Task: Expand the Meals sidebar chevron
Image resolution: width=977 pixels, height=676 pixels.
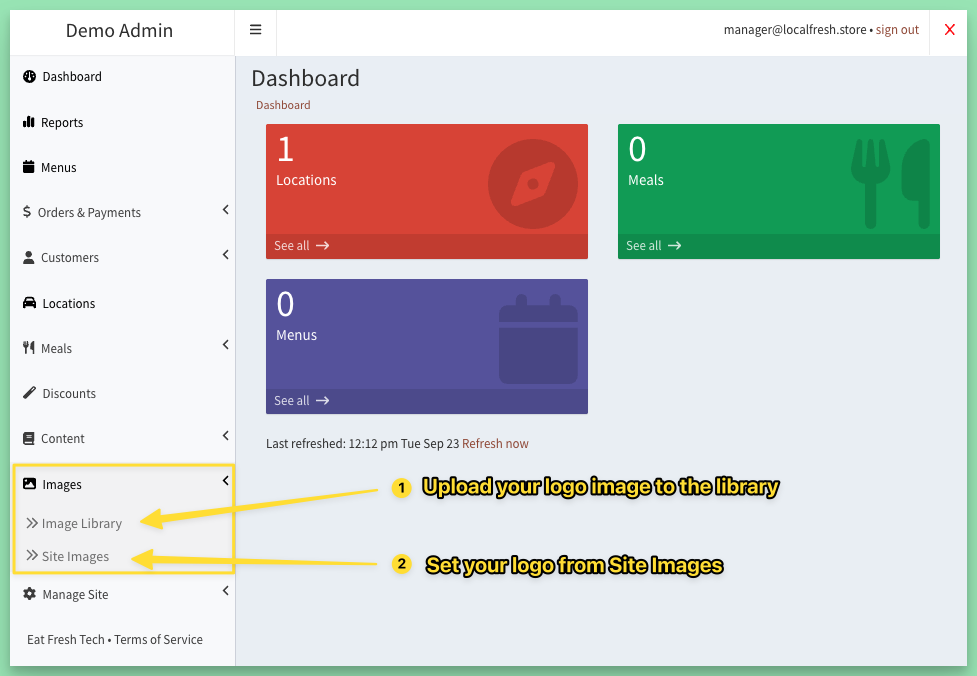Action: (x=226, y=345)
